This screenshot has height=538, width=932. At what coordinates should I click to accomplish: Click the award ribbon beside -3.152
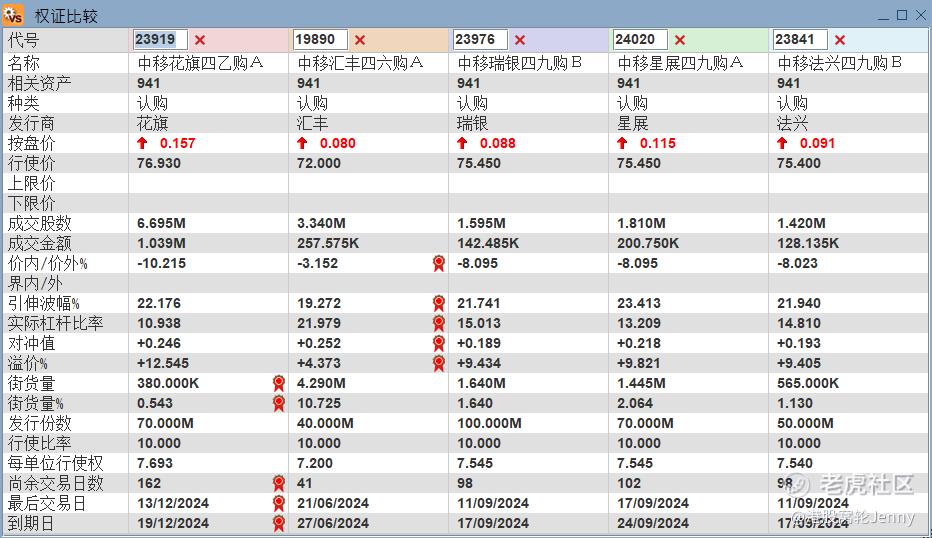click(439, 263)
